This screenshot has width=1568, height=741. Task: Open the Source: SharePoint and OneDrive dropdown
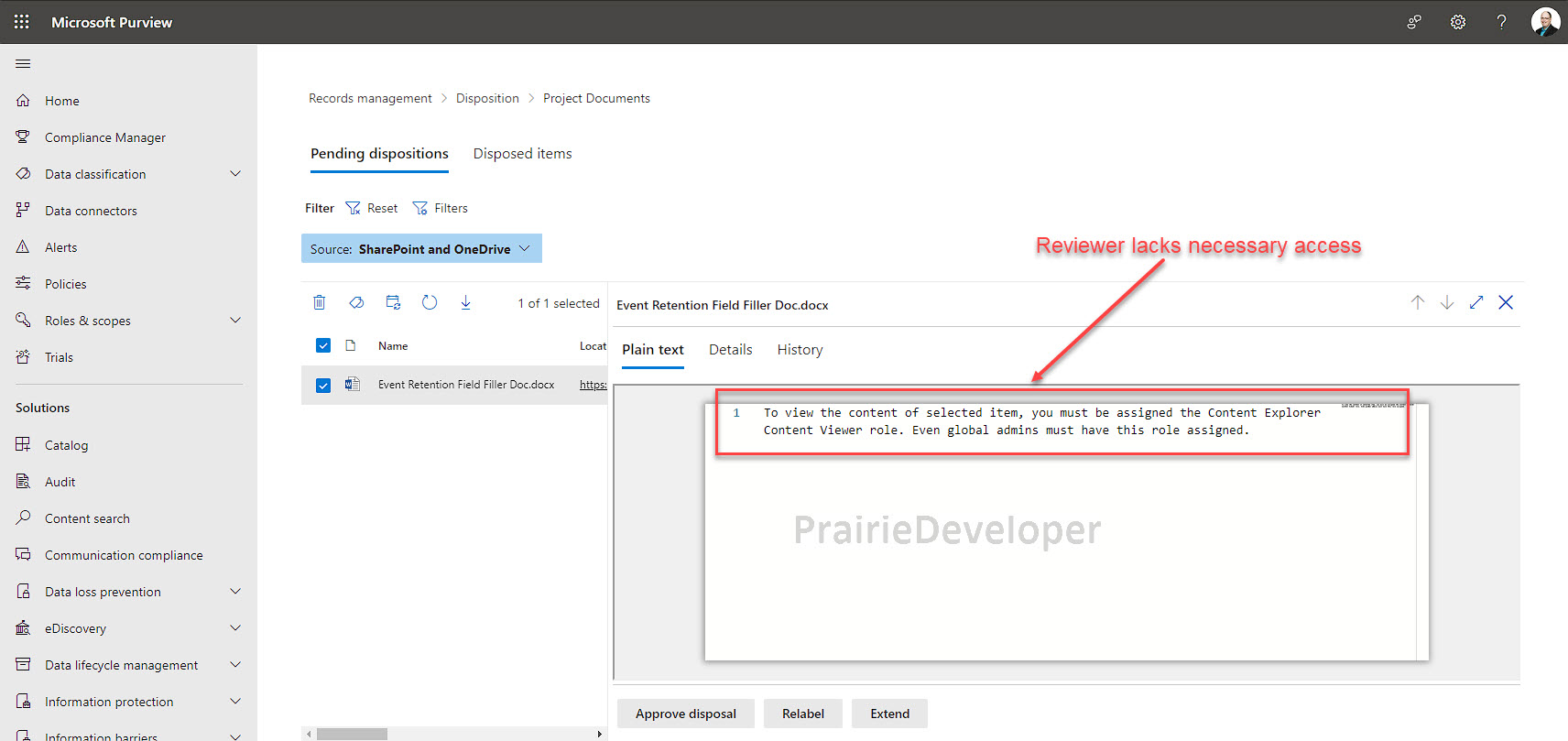[421, 248]
